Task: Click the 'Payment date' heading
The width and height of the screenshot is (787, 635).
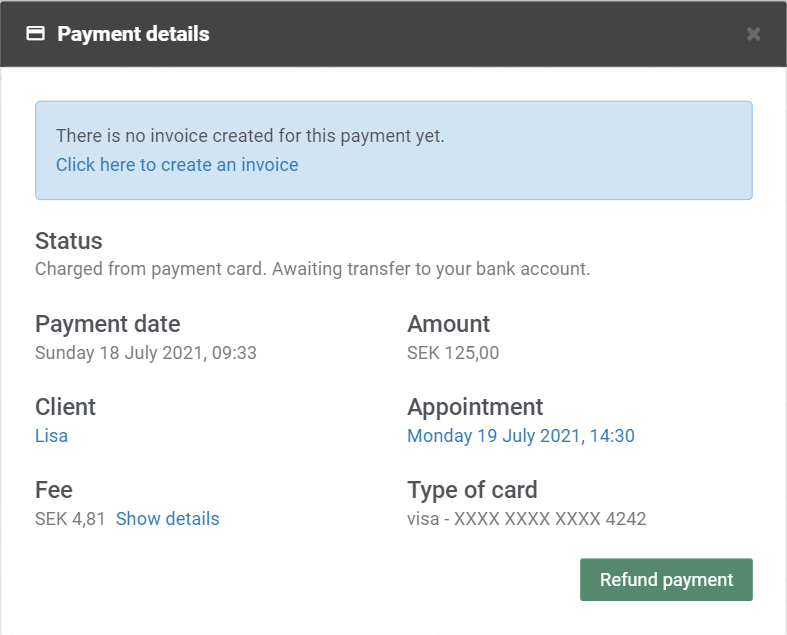Action: coord(107,324)
